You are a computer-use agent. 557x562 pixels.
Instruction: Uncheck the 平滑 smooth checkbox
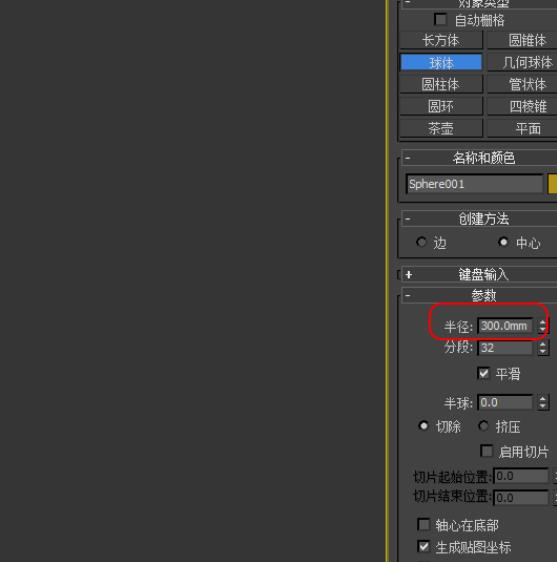click(x=484, y=373)
